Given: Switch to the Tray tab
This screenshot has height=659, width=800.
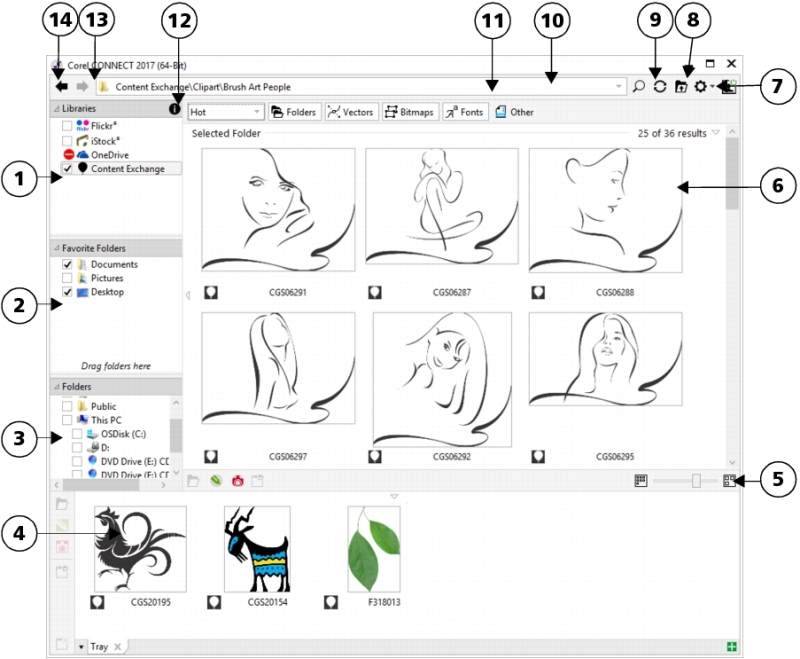Looking at the screenshot, I should click(x=99, y=647).
